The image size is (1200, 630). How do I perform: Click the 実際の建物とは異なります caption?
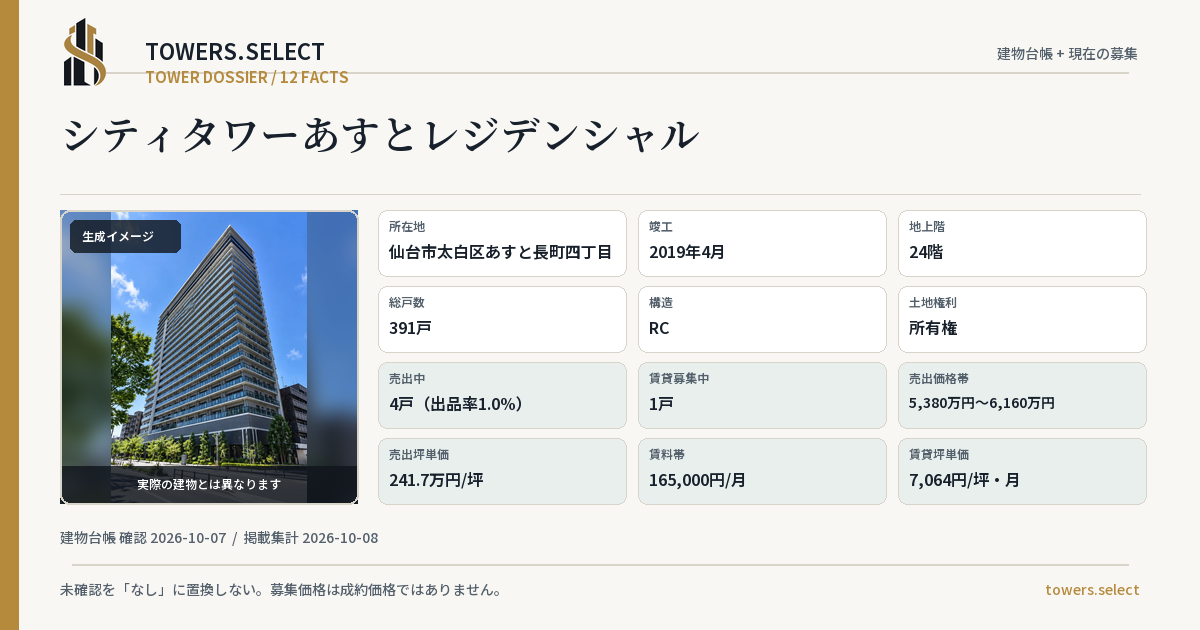click(209, 484)
